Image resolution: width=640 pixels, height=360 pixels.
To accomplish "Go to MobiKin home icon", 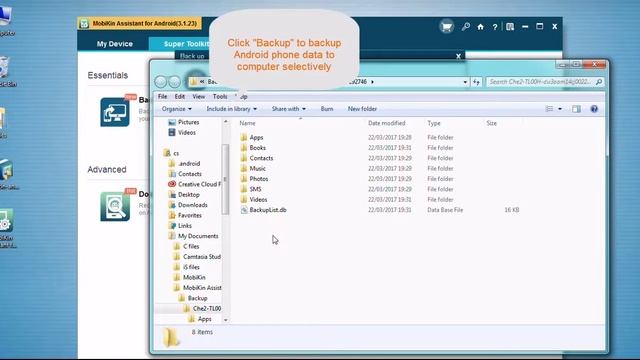I will 480,27.
